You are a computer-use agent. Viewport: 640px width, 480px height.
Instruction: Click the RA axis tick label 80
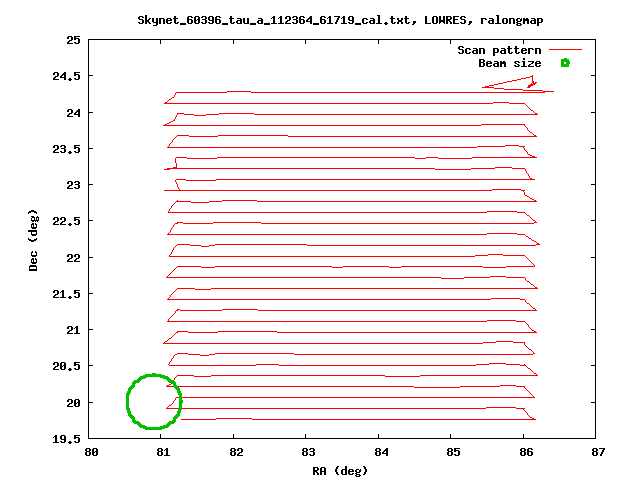(x=91, y=452)
